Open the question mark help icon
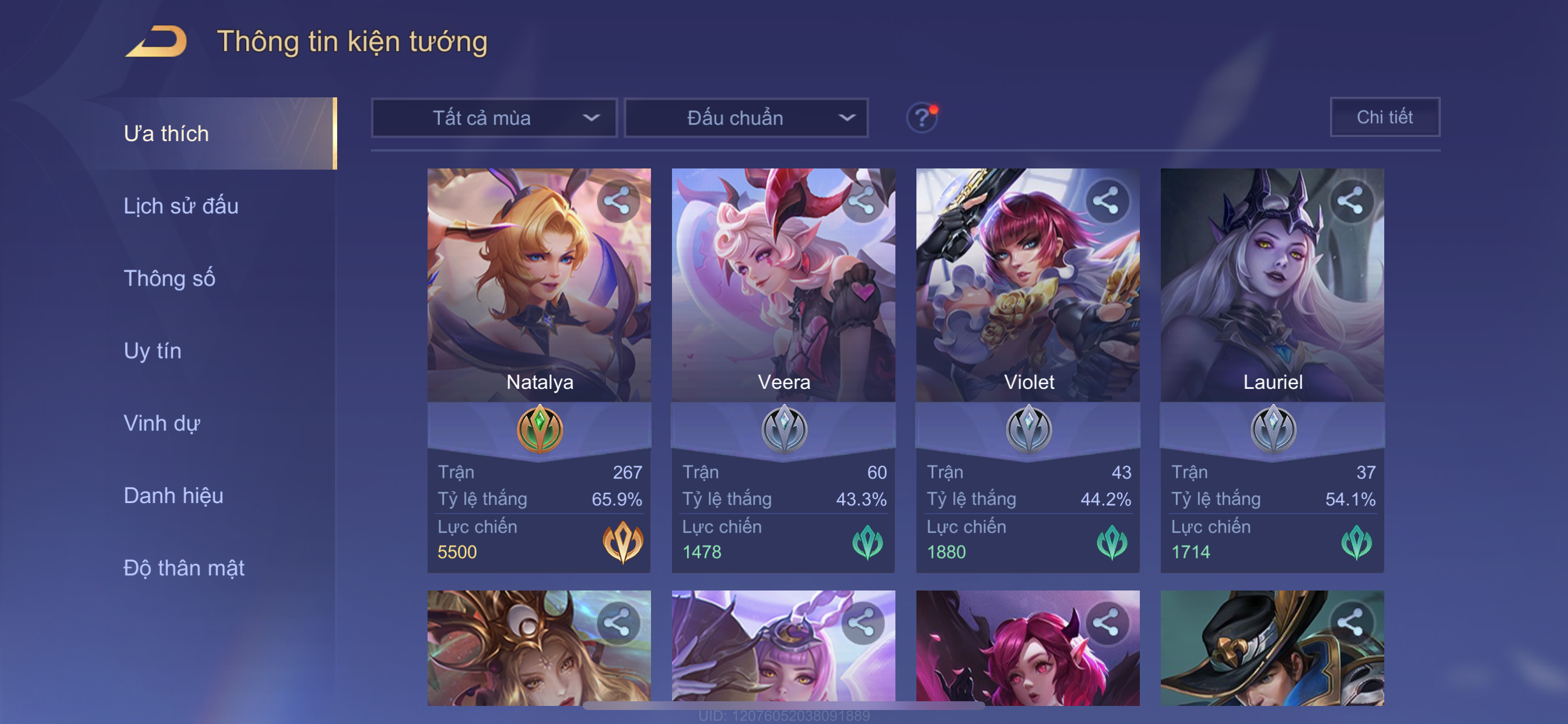 (922, 117)
